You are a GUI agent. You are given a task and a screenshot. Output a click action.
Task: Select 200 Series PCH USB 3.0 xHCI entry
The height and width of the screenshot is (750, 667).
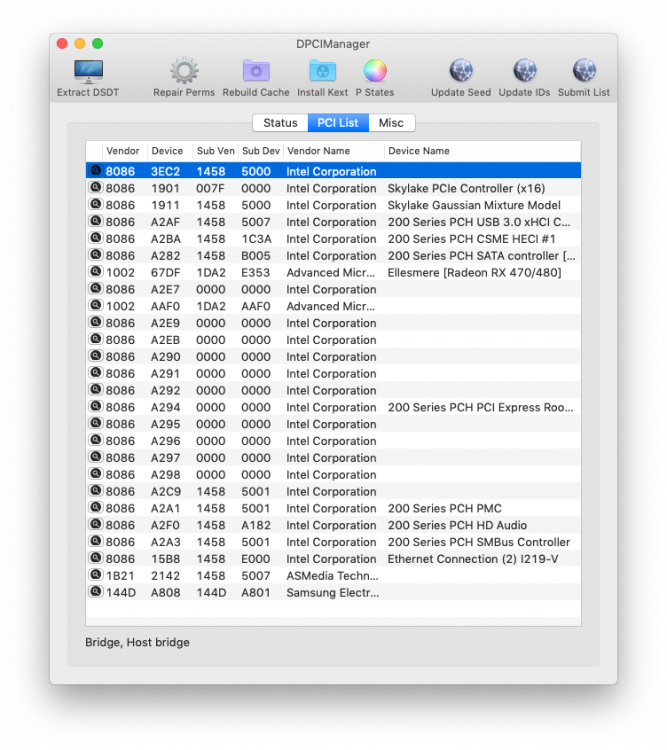coord(479,222)
